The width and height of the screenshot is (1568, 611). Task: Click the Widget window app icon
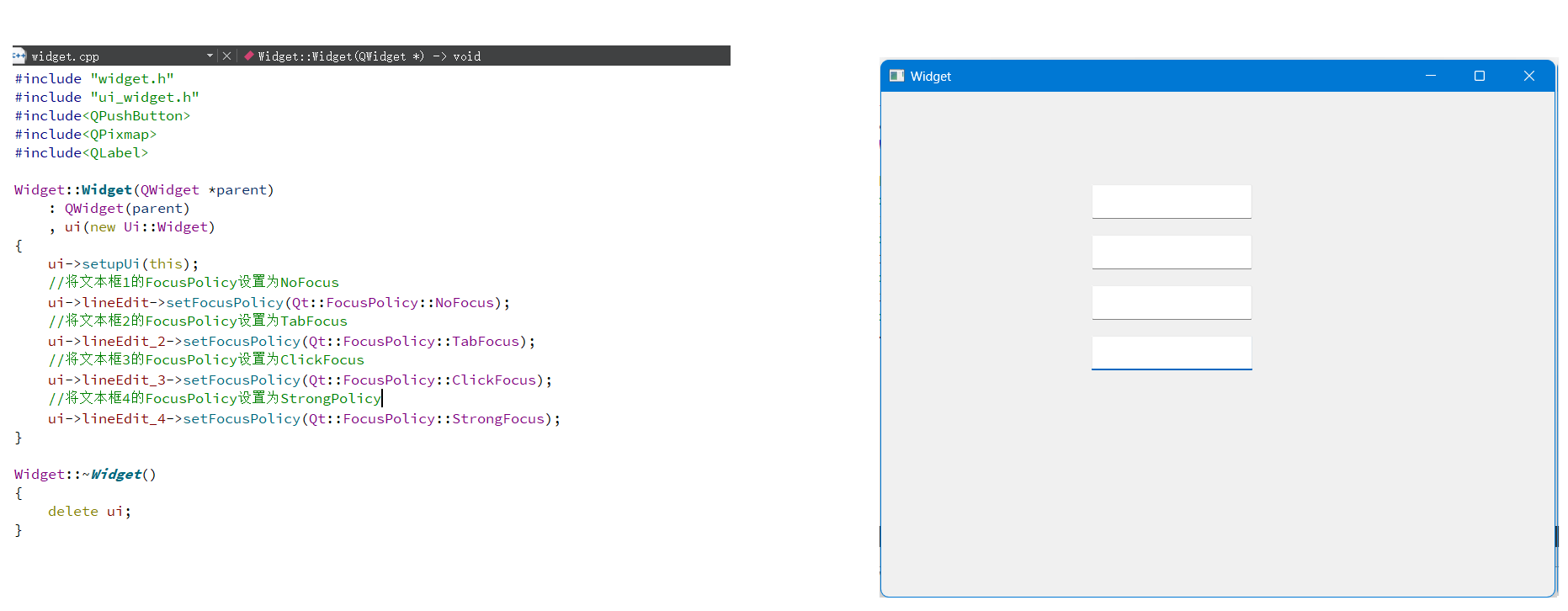tap(897, 76)
